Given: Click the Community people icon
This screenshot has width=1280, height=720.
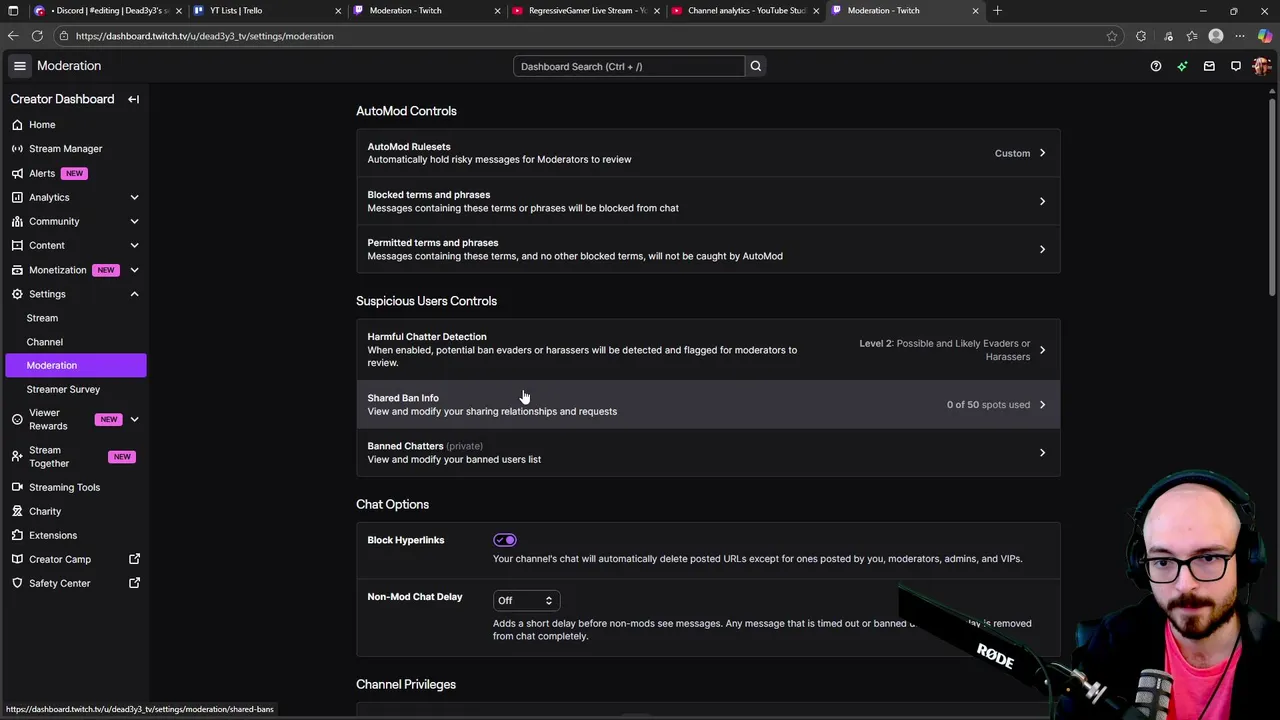Looking at the screenshot, I should click(17, 221).
